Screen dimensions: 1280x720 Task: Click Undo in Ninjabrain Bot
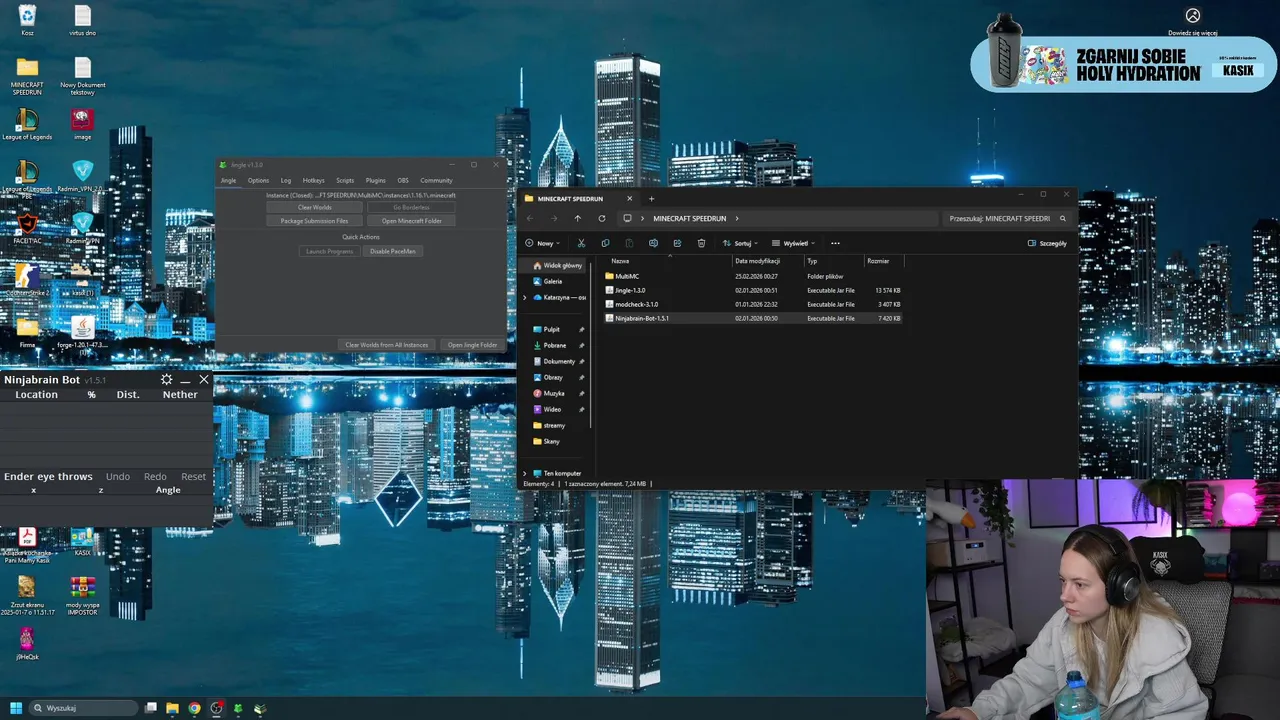(118, 477)
